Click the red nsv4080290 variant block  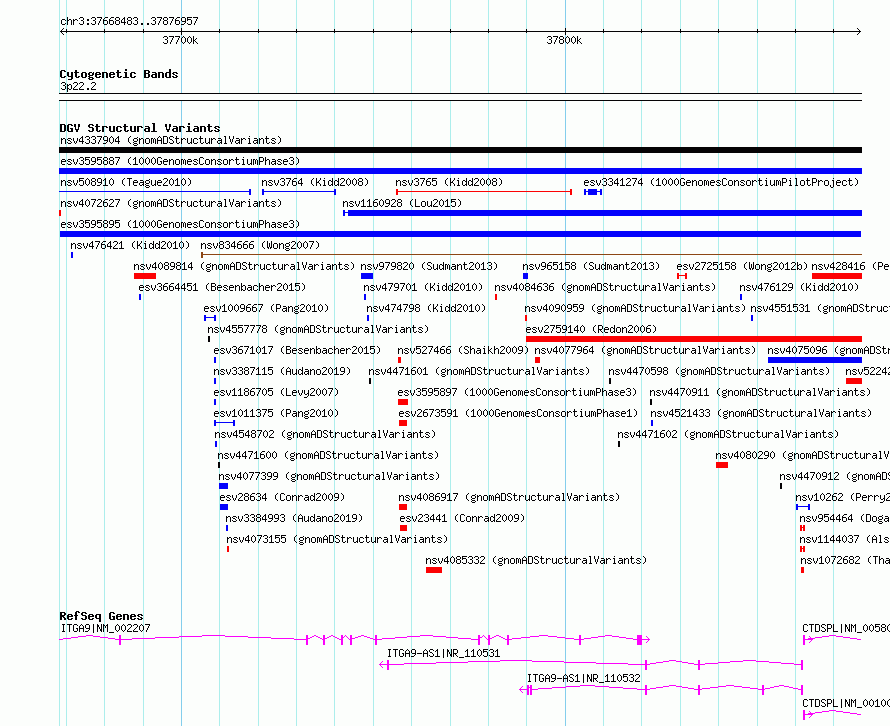[x=722, y=465]
